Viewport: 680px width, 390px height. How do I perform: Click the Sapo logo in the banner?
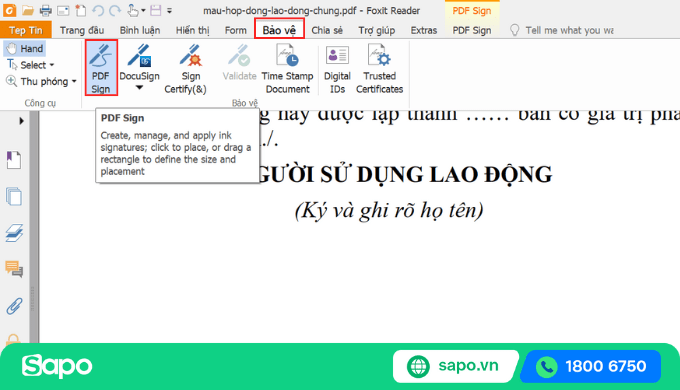[x=57, y=366]
